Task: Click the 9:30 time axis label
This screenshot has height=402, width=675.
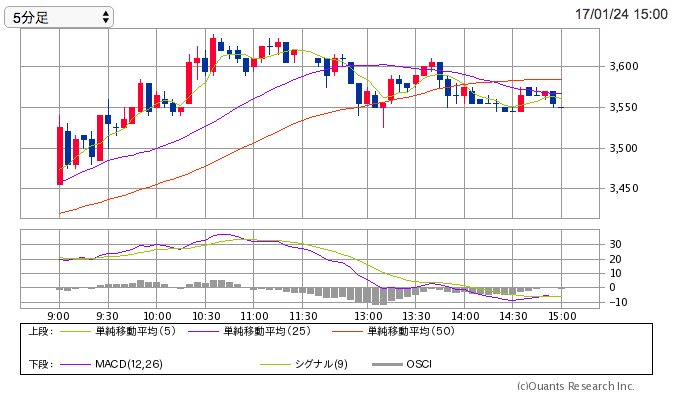Action: [107, 316]
